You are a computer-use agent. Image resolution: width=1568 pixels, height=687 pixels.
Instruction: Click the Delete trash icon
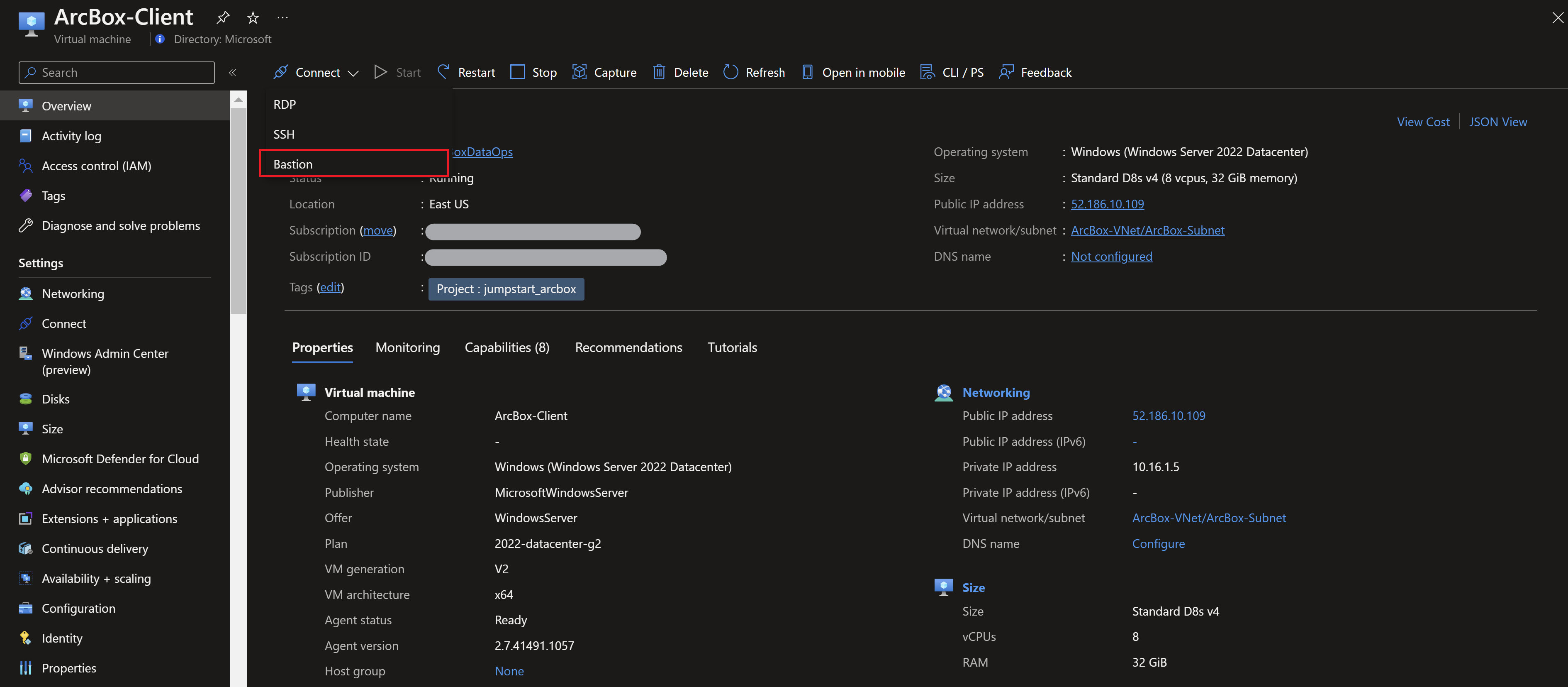pyautogui.click(x=659, y=73)
